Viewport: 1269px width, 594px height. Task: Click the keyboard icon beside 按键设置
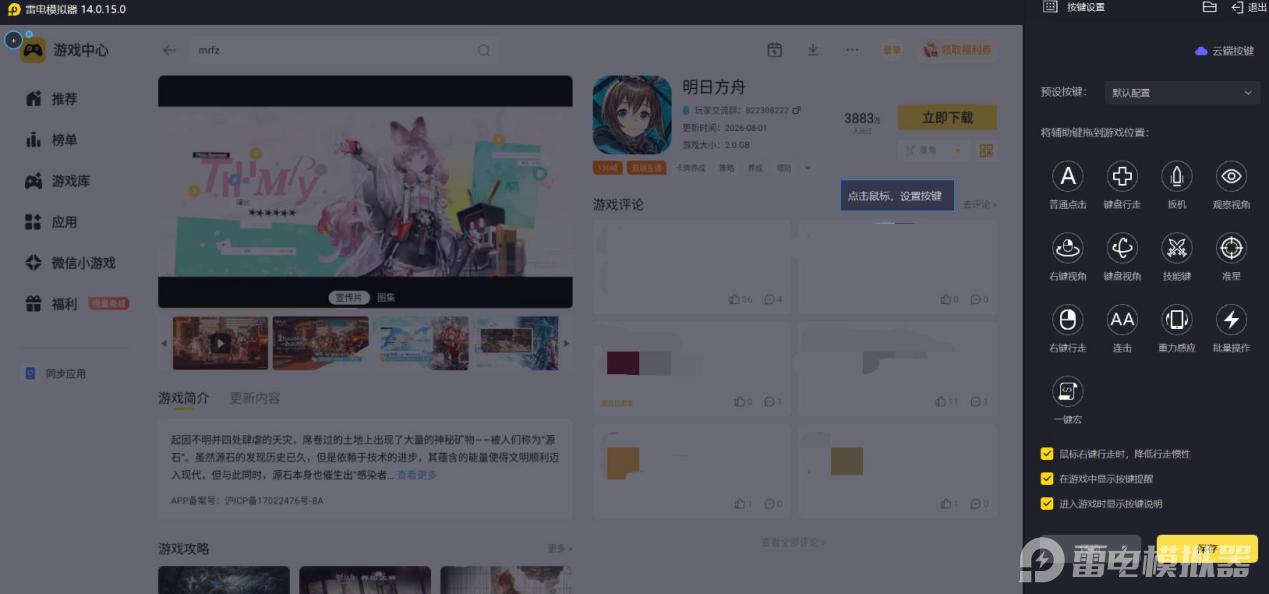point(1050,7)
